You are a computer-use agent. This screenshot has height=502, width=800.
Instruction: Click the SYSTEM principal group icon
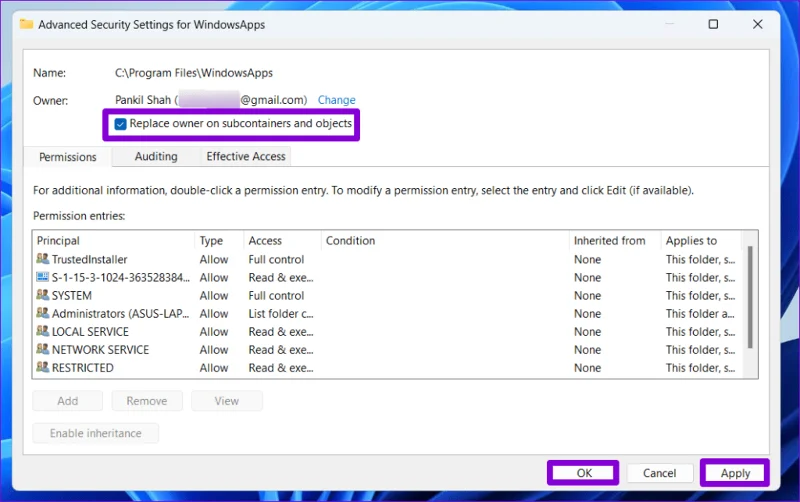coord(43,295)
